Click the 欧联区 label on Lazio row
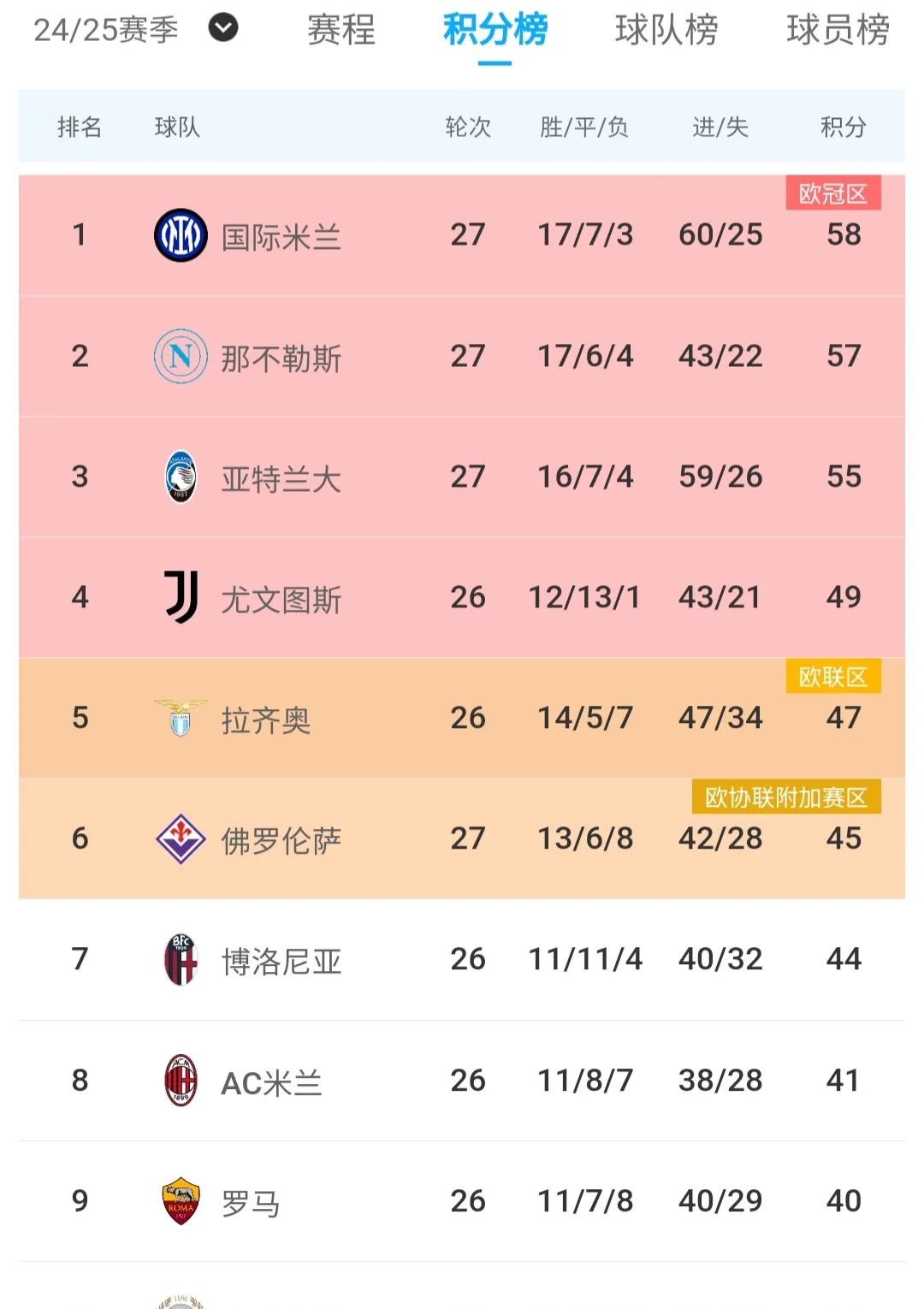The height and width of the screenshot is (1309, 924). coord(832,678)
